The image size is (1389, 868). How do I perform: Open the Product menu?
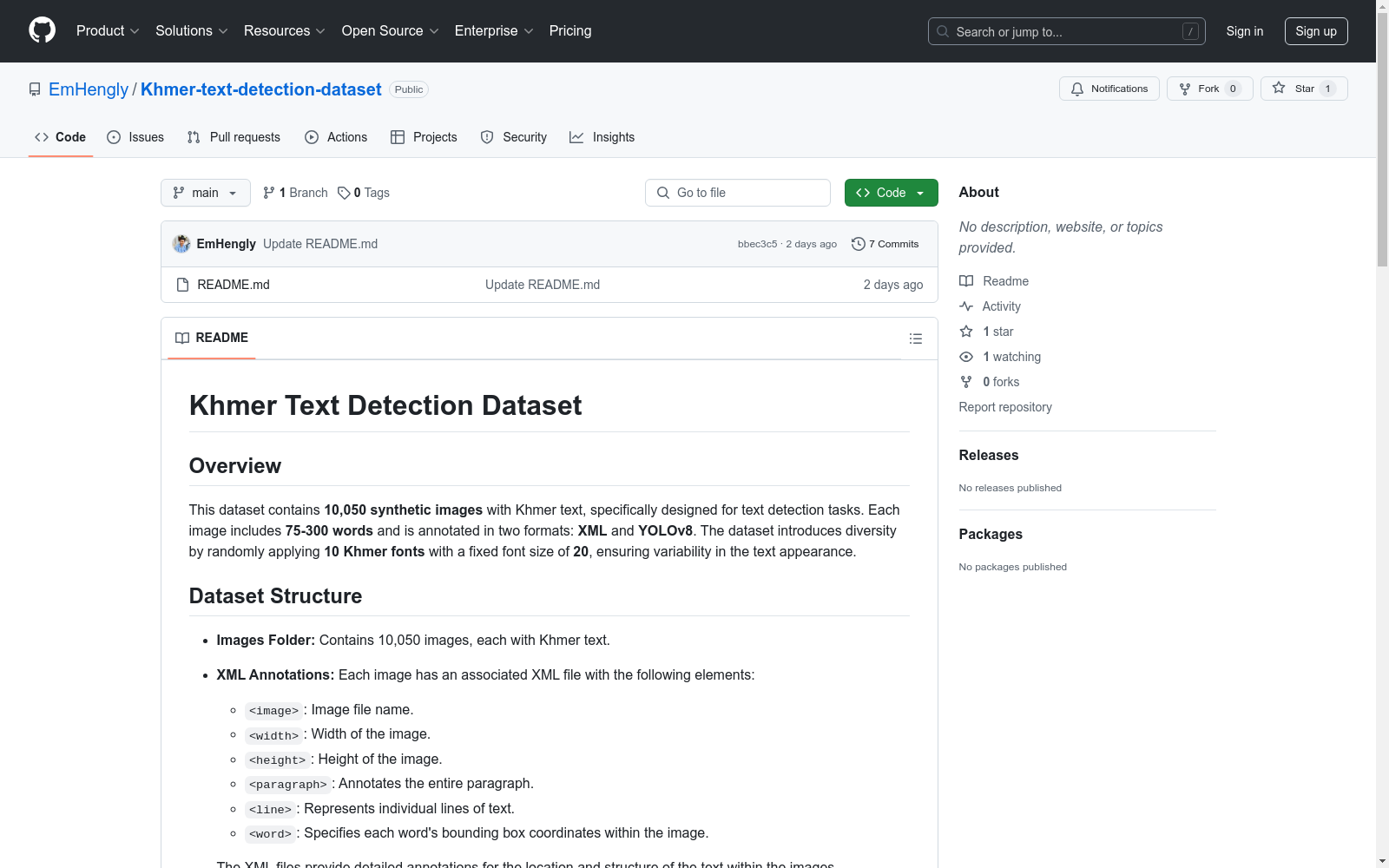coord(108,31)
